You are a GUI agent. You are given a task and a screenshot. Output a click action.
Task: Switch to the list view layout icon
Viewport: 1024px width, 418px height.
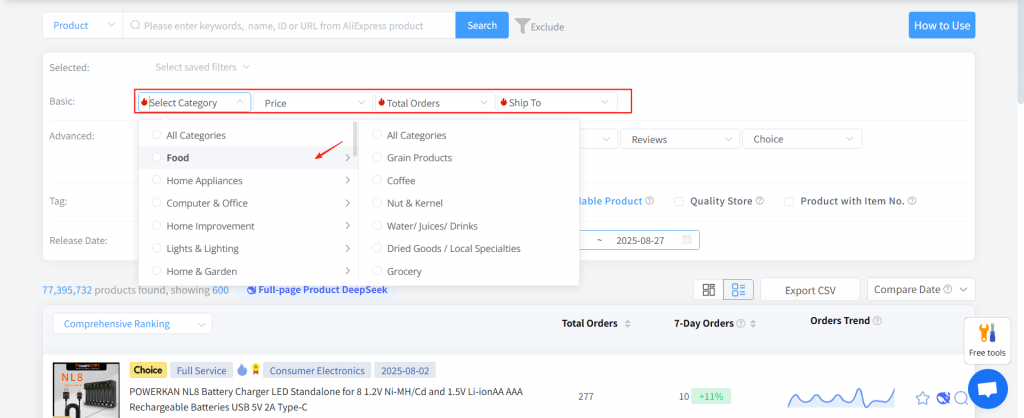coord(738,290)
